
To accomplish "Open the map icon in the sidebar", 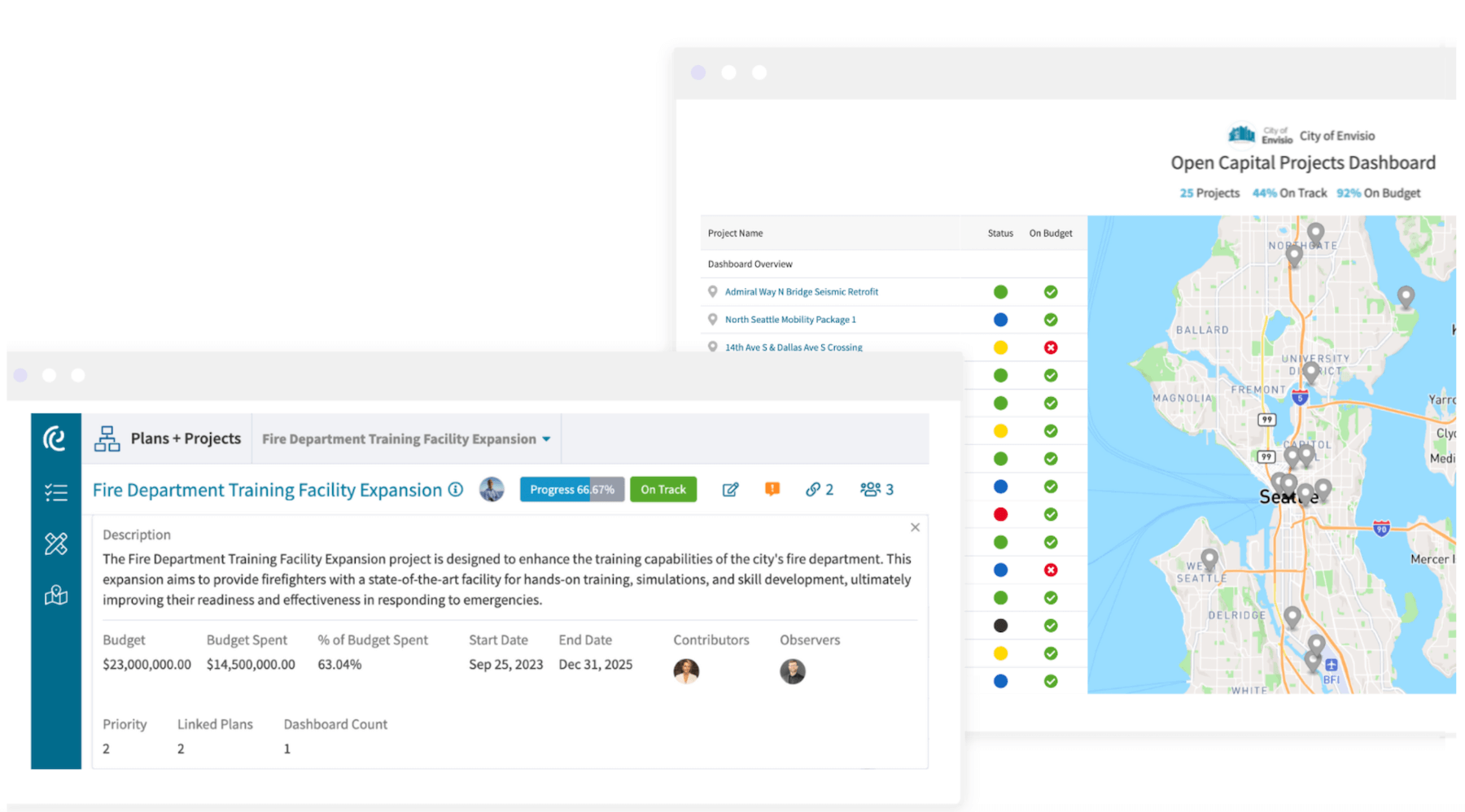I will [56, 595].
